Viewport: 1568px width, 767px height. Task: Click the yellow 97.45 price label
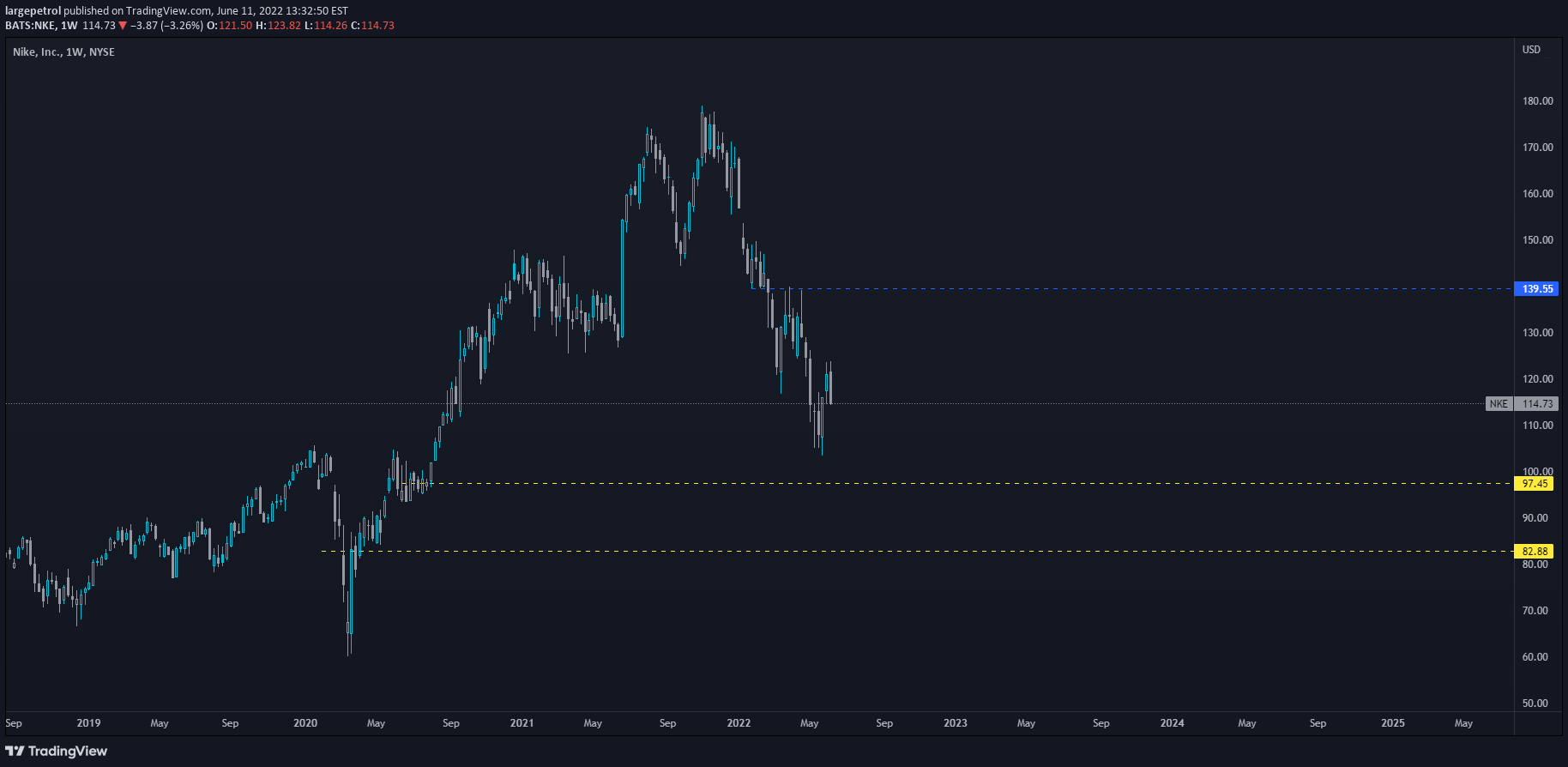tap(1535, 484)
